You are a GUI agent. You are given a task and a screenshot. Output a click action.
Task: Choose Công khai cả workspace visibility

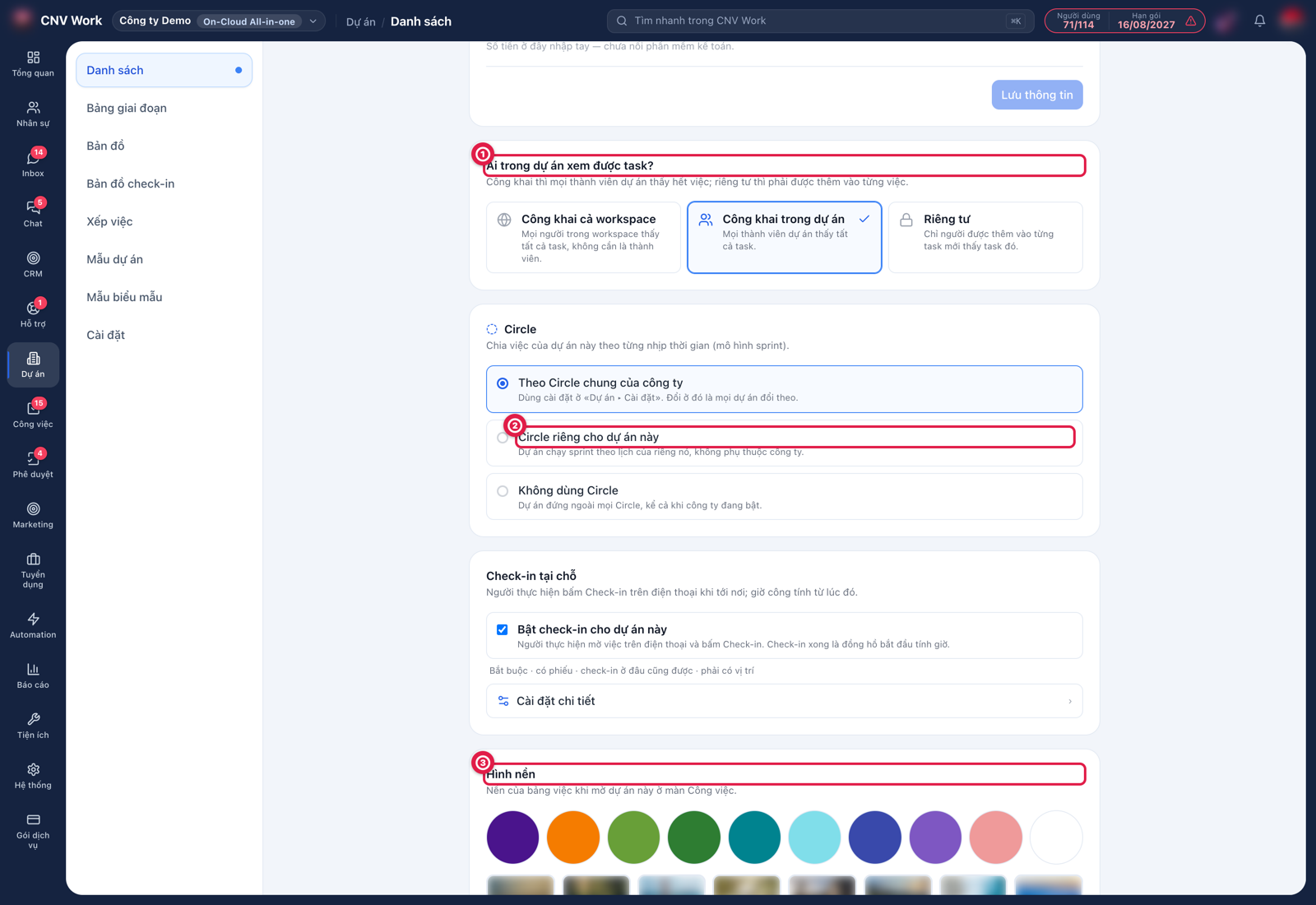click(583, 237)
